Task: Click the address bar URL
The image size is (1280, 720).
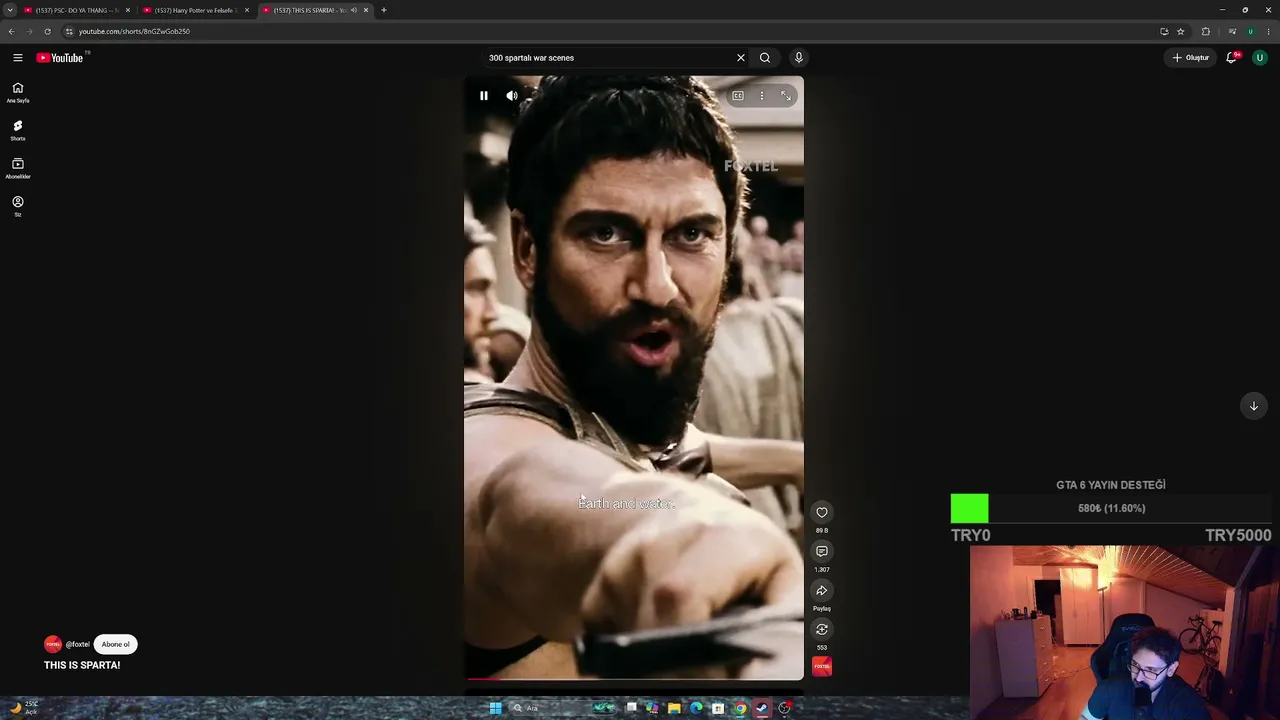Action: (134, 31)
